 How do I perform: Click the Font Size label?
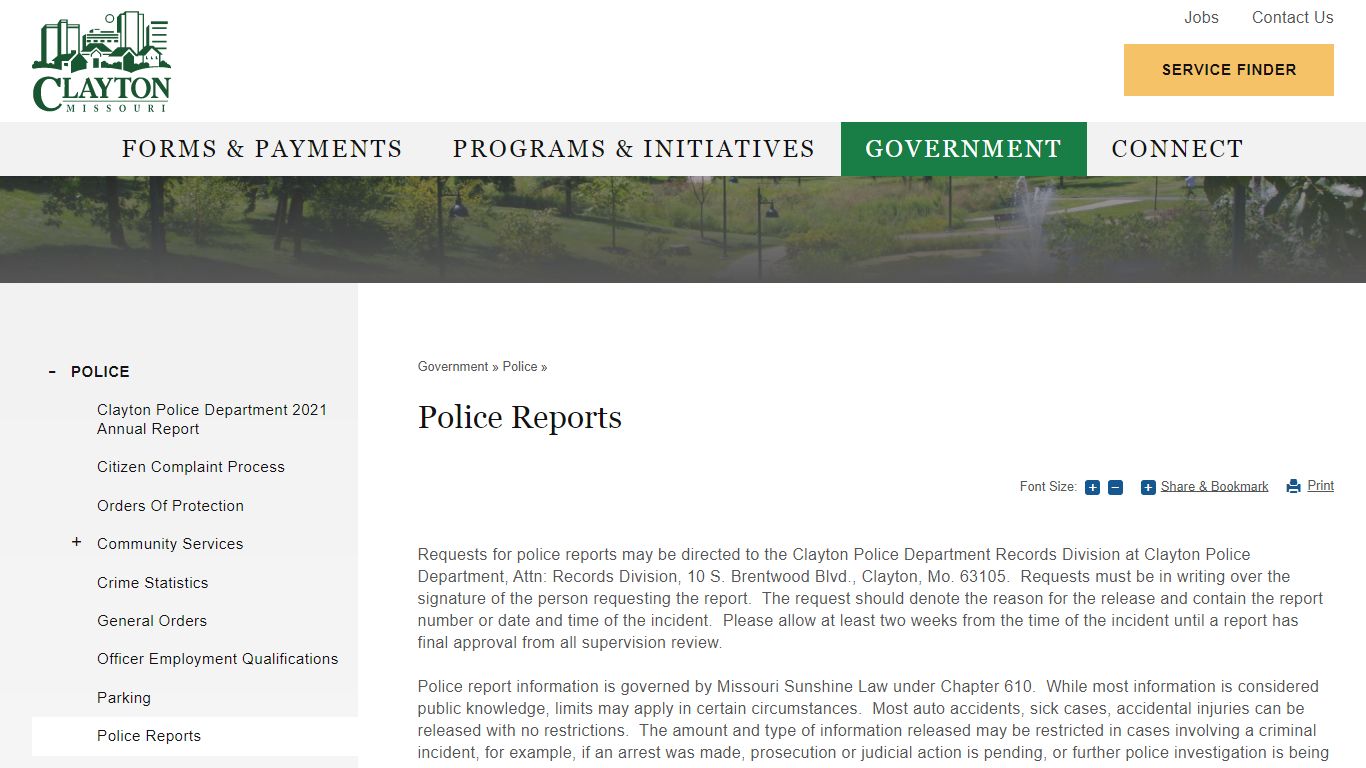pos(1048,487)
